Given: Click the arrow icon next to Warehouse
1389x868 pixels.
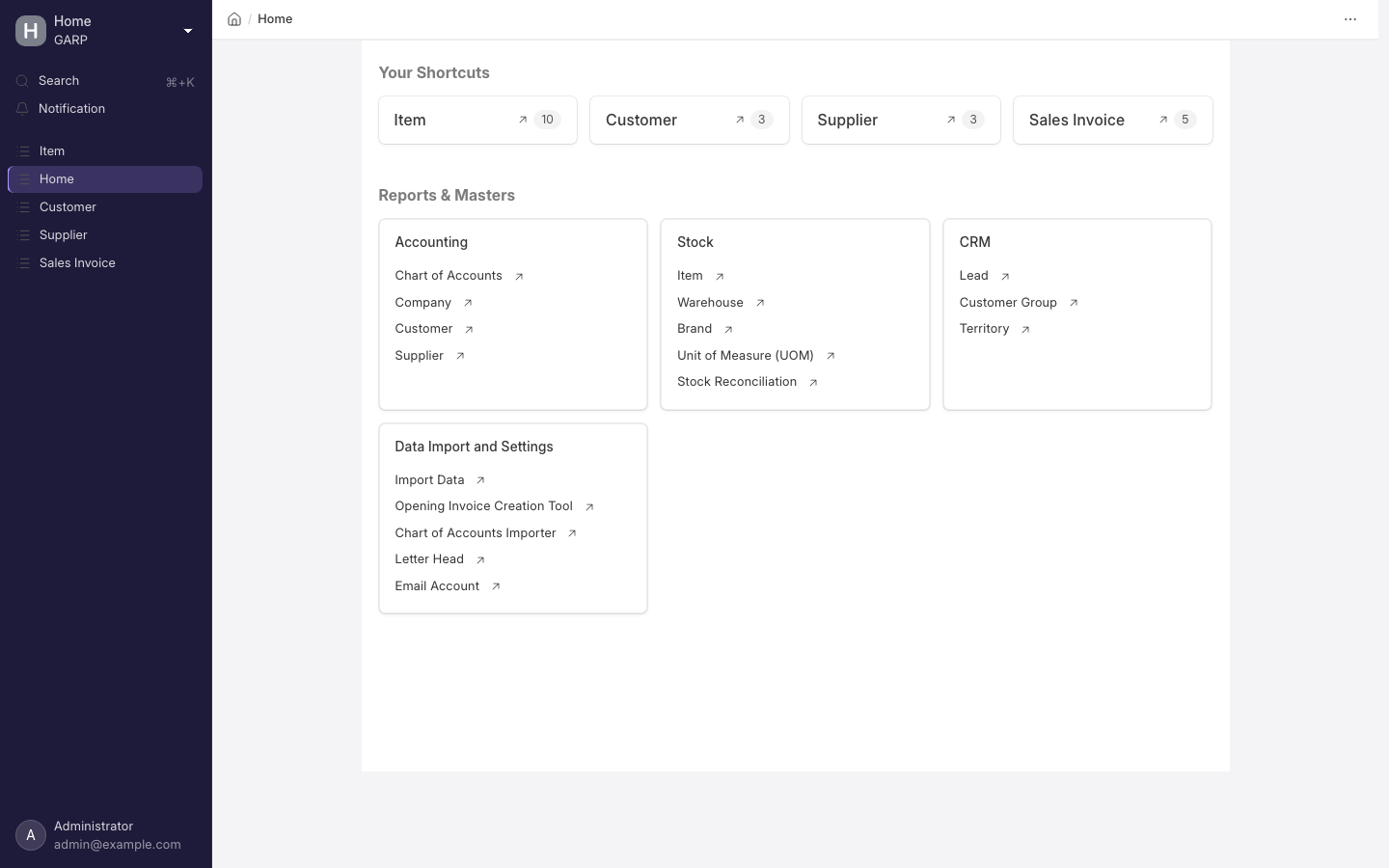Looking at the screenshot, I should pos(760,303).
